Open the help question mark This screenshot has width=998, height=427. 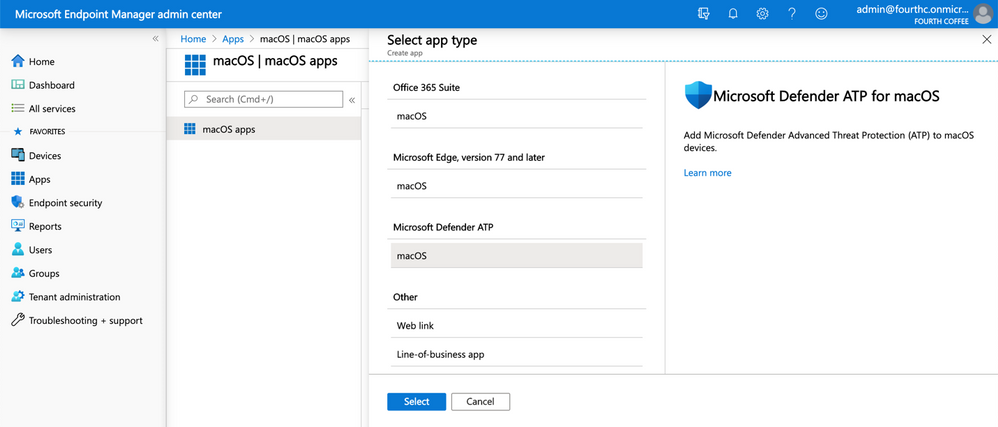coord(792,13)
